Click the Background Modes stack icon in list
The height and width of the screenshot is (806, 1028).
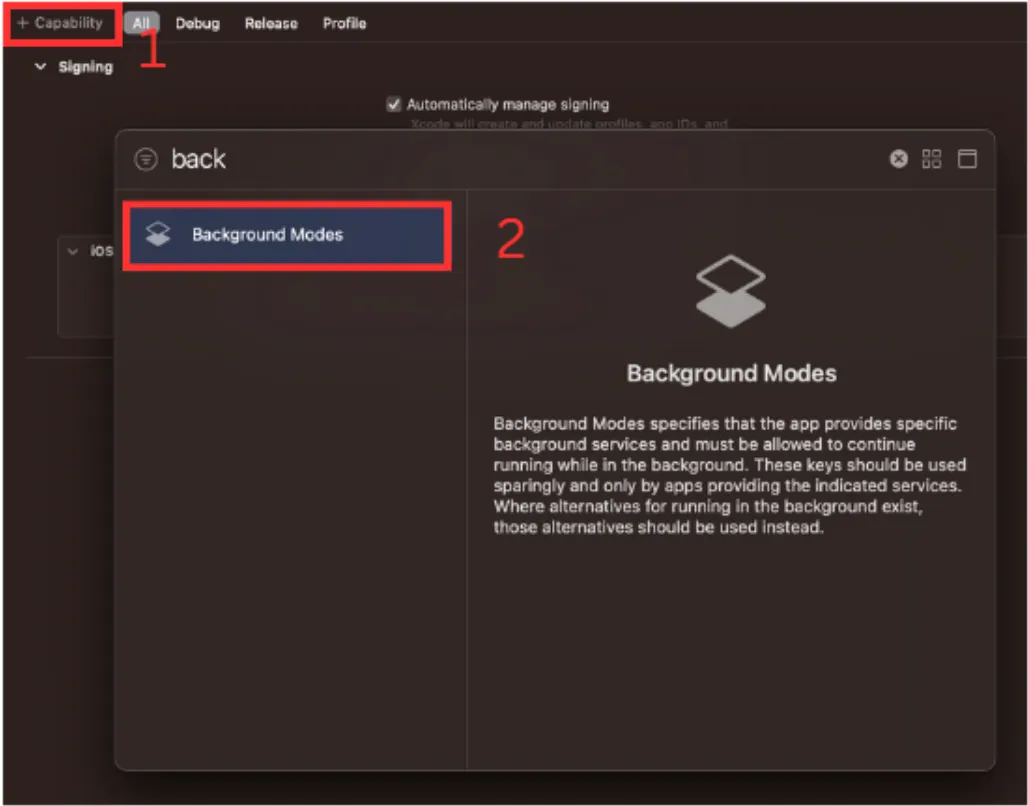tap(158, 234)
